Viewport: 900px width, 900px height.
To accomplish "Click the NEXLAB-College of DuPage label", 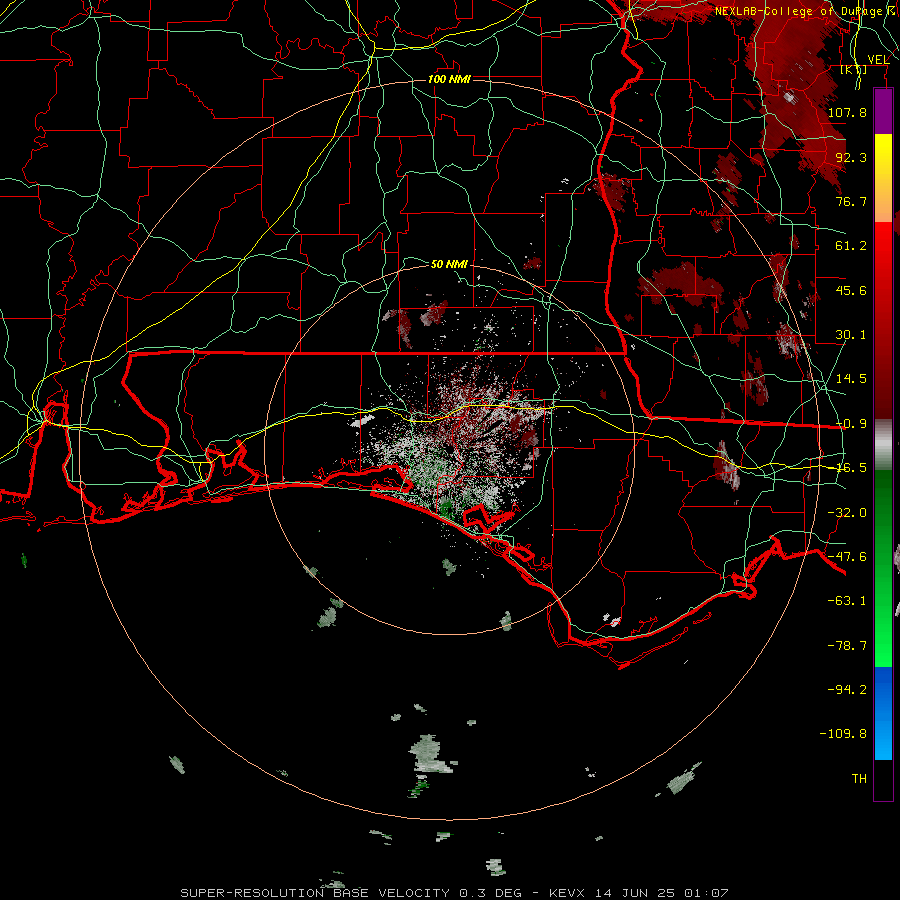I will (805, 11).
